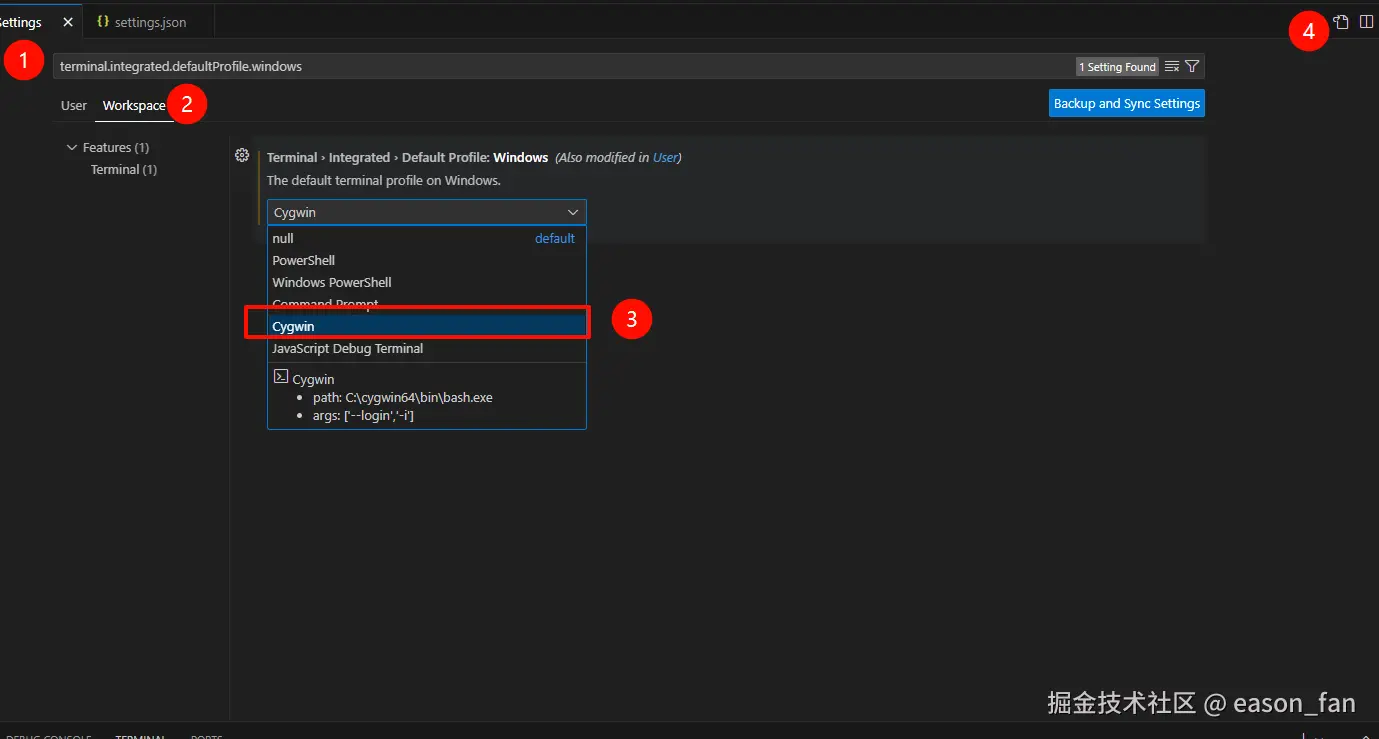The image size is (1379, 739).
Task: Collapse the Features tree section
Action: pyautogui.click(x=72, y=148)
